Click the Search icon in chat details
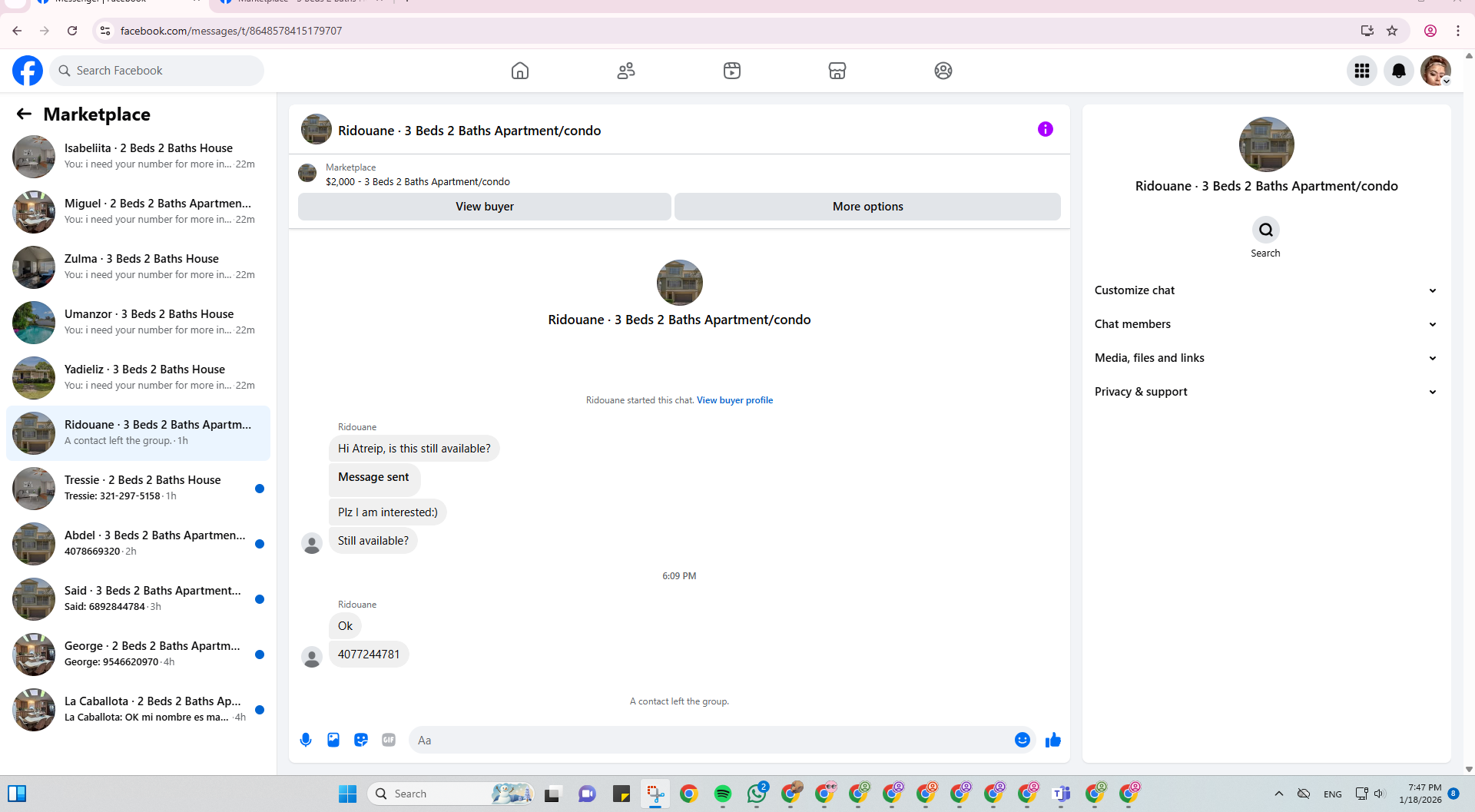1475x812 pixels. pyautogui.click(x=1265, y=230)
